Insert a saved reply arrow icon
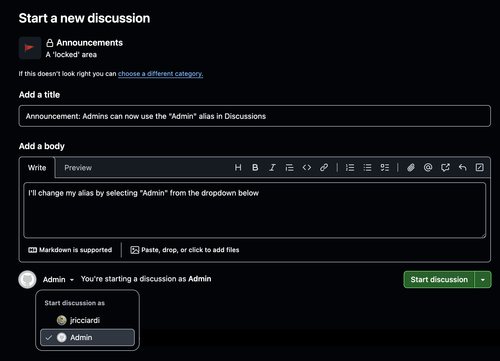The image size is (500, 361). [462, 167]
